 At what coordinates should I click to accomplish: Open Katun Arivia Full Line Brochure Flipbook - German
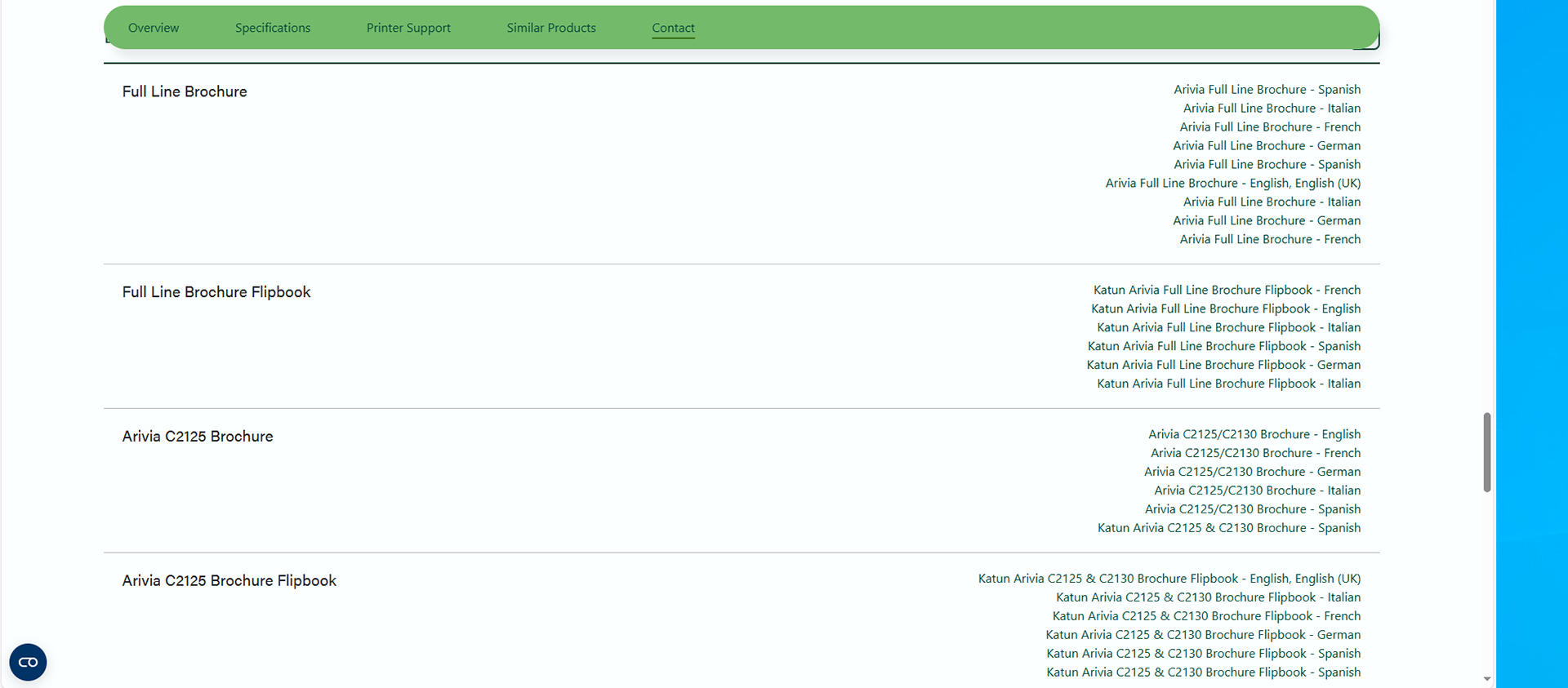(1223, 365)
